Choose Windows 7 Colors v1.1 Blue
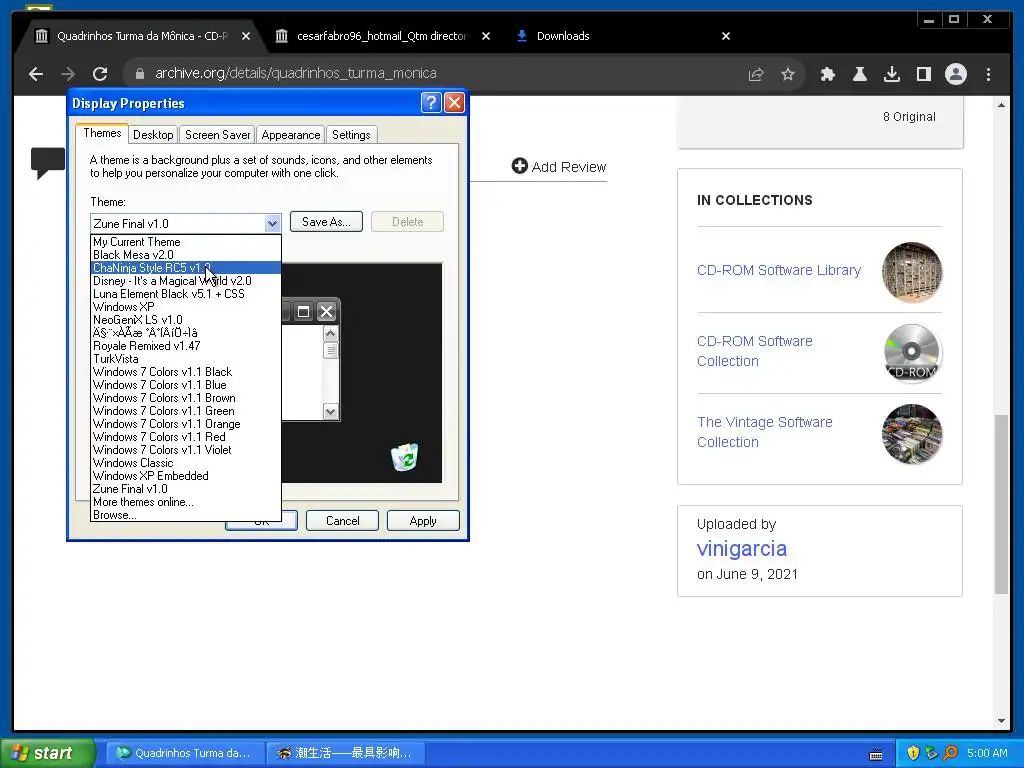The width and height of the screenshot is (1024, 768). click(x=185, y=385)
